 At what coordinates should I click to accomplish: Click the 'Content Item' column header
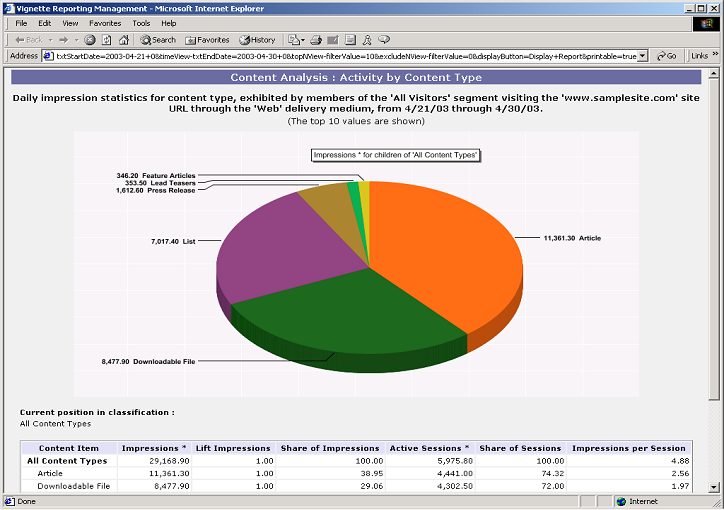(69, 448)
